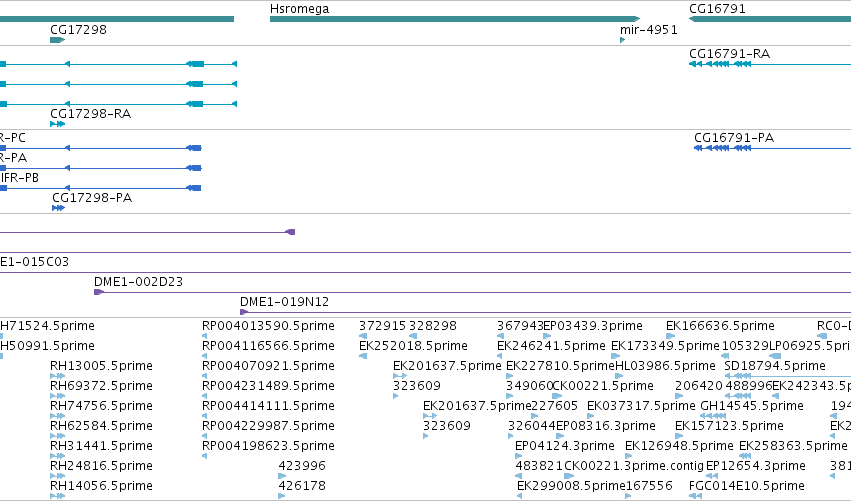
Task: Open the RH31441.5prime EST entry
Action: point(101,446)
